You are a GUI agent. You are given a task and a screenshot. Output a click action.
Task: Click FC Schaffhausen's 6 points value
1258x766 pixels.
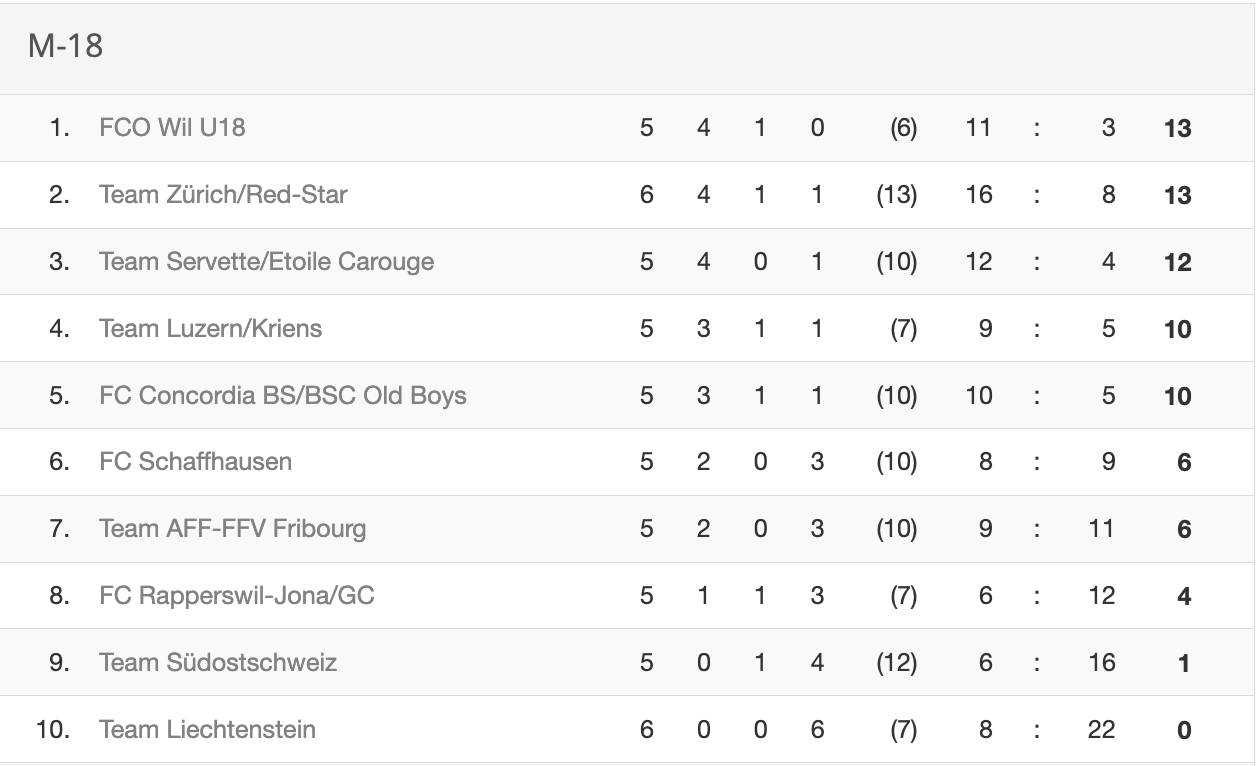click(1184, 463)
